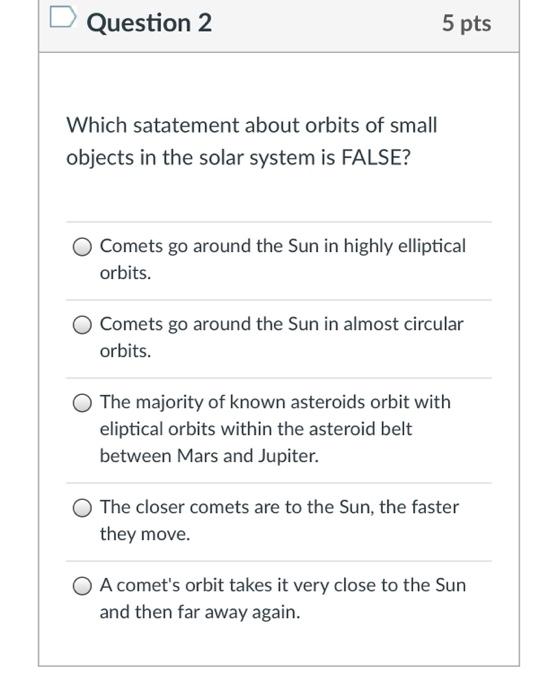Click the 'A comet's orbit takes it very close' label
The image size is (557, 700).
[x=283, y=585]
